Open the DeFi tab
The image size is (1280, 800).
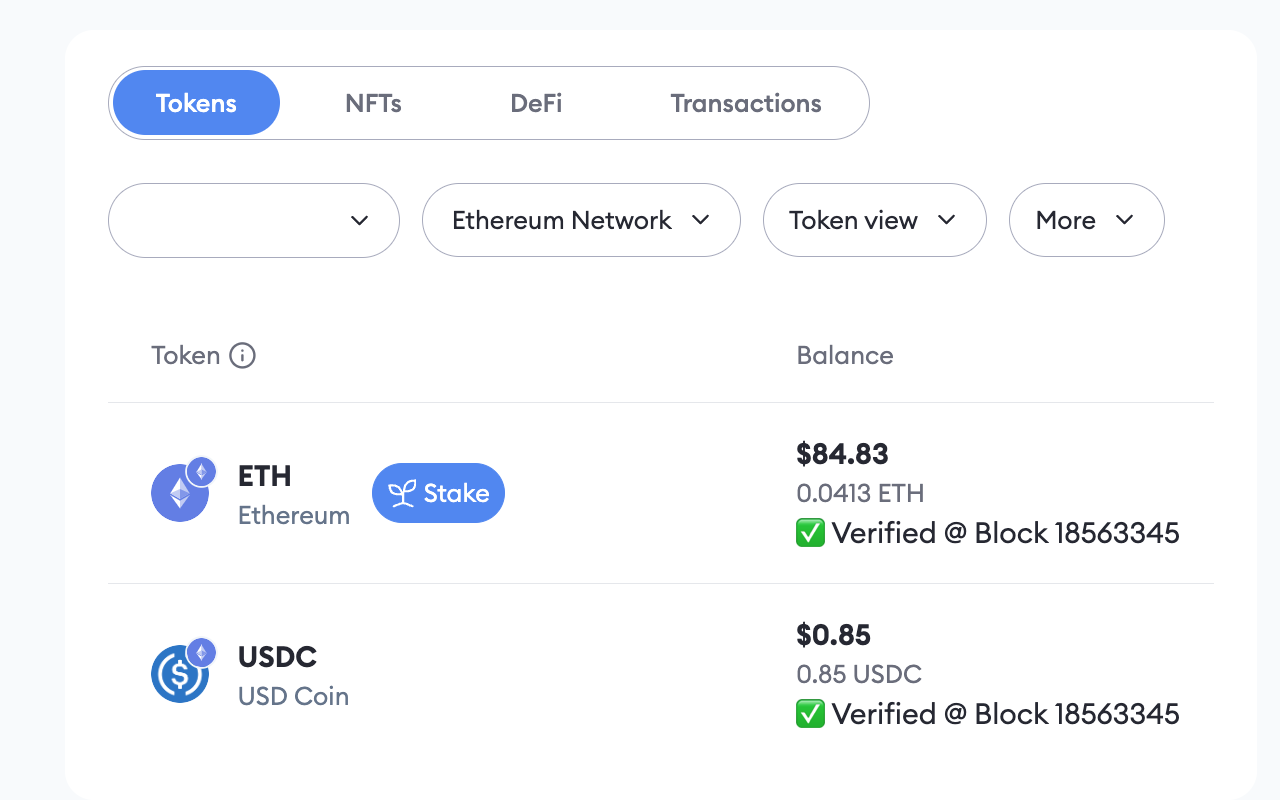click(x=536, y=103)
